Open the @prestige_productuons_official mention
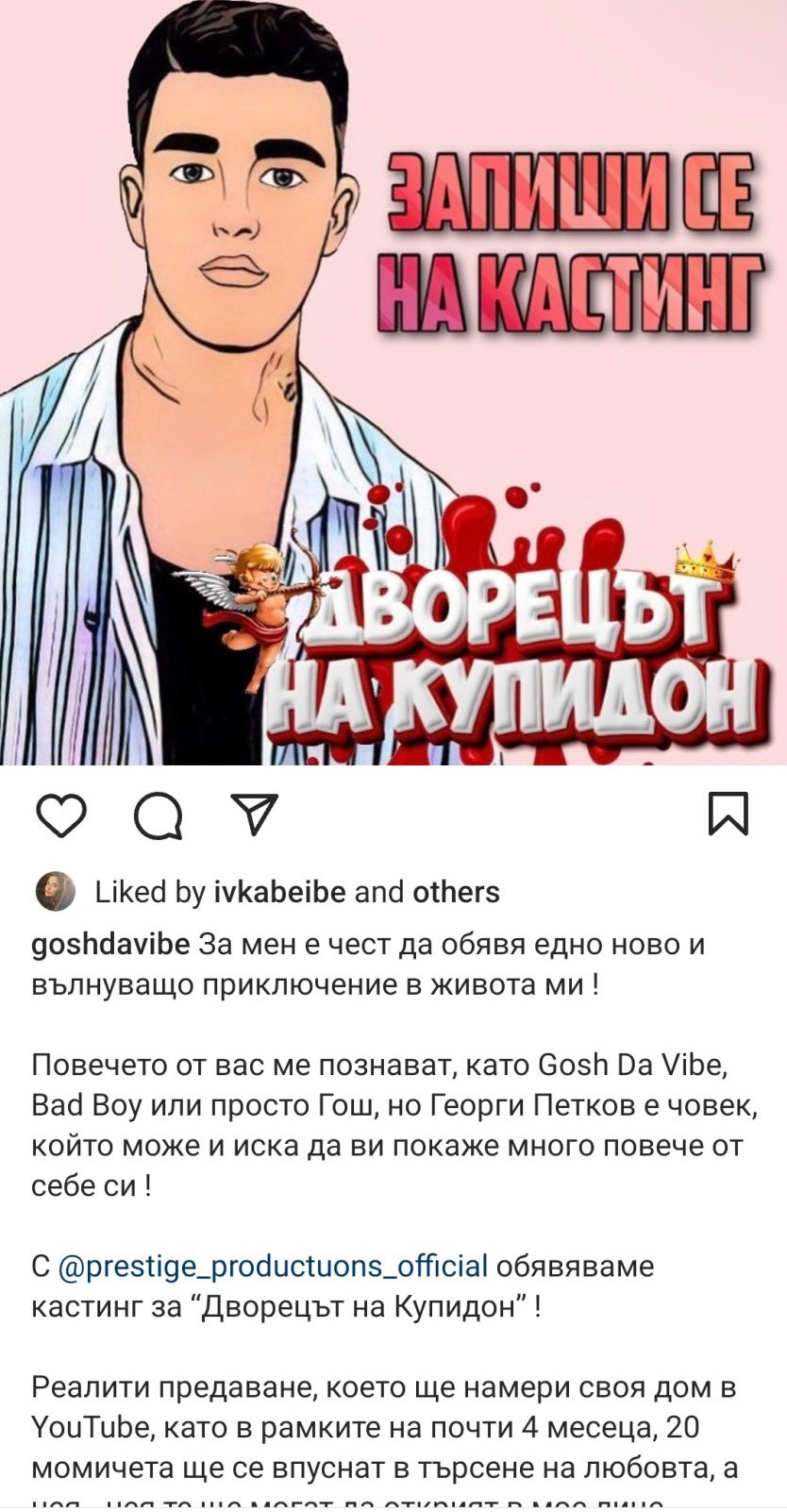The height and width of the screenshot is (1512, 787). tap(274, 1267)
